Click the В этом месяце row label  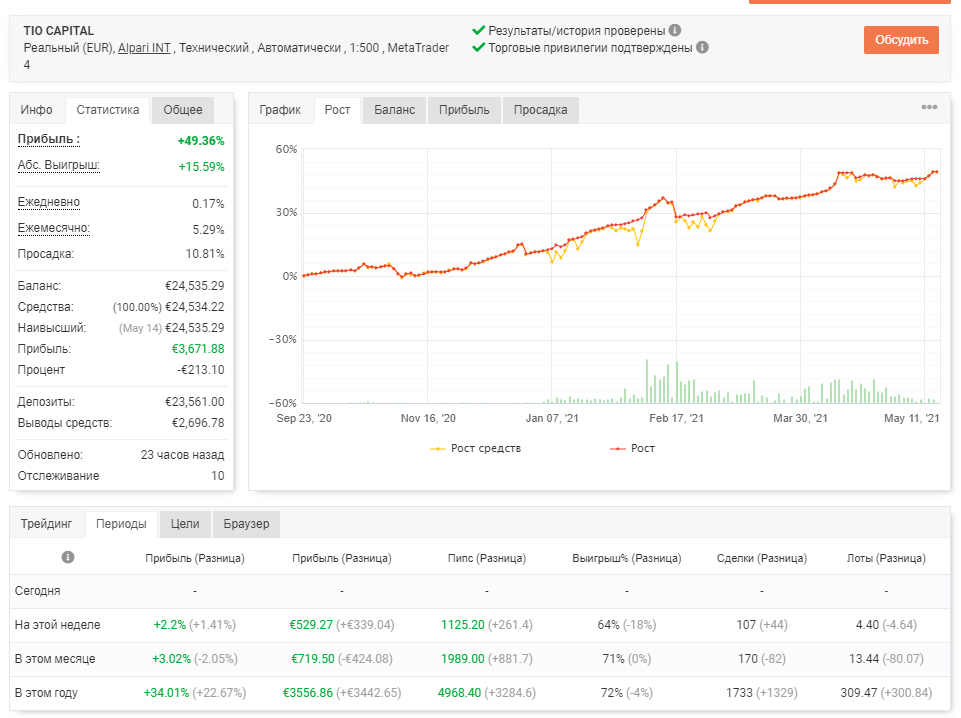pyautogui.click(x=55, y=659)
